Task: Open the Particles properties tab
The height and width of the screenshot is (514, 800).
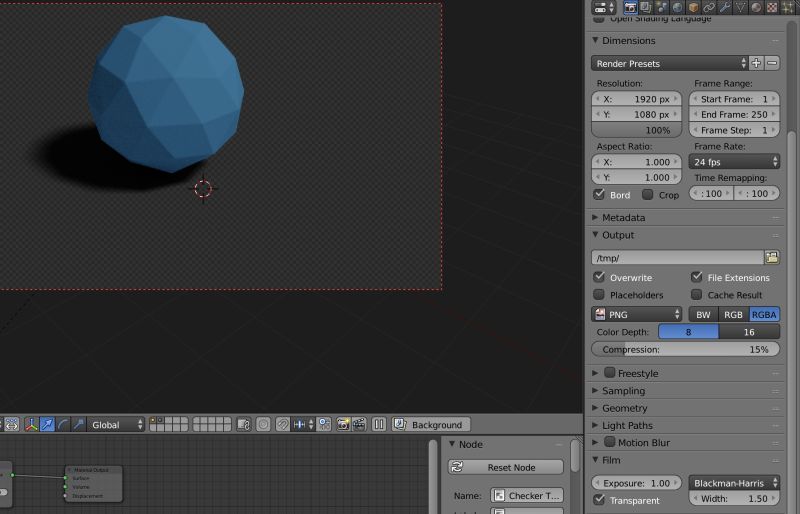Action: (788, 7)
